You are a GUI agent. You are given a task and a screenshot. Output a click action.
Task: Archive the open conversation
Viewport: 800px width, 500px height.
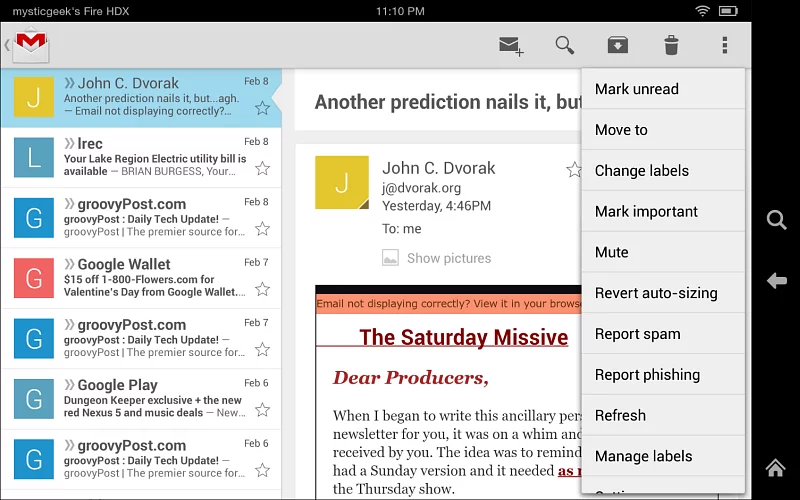point(617,45)
